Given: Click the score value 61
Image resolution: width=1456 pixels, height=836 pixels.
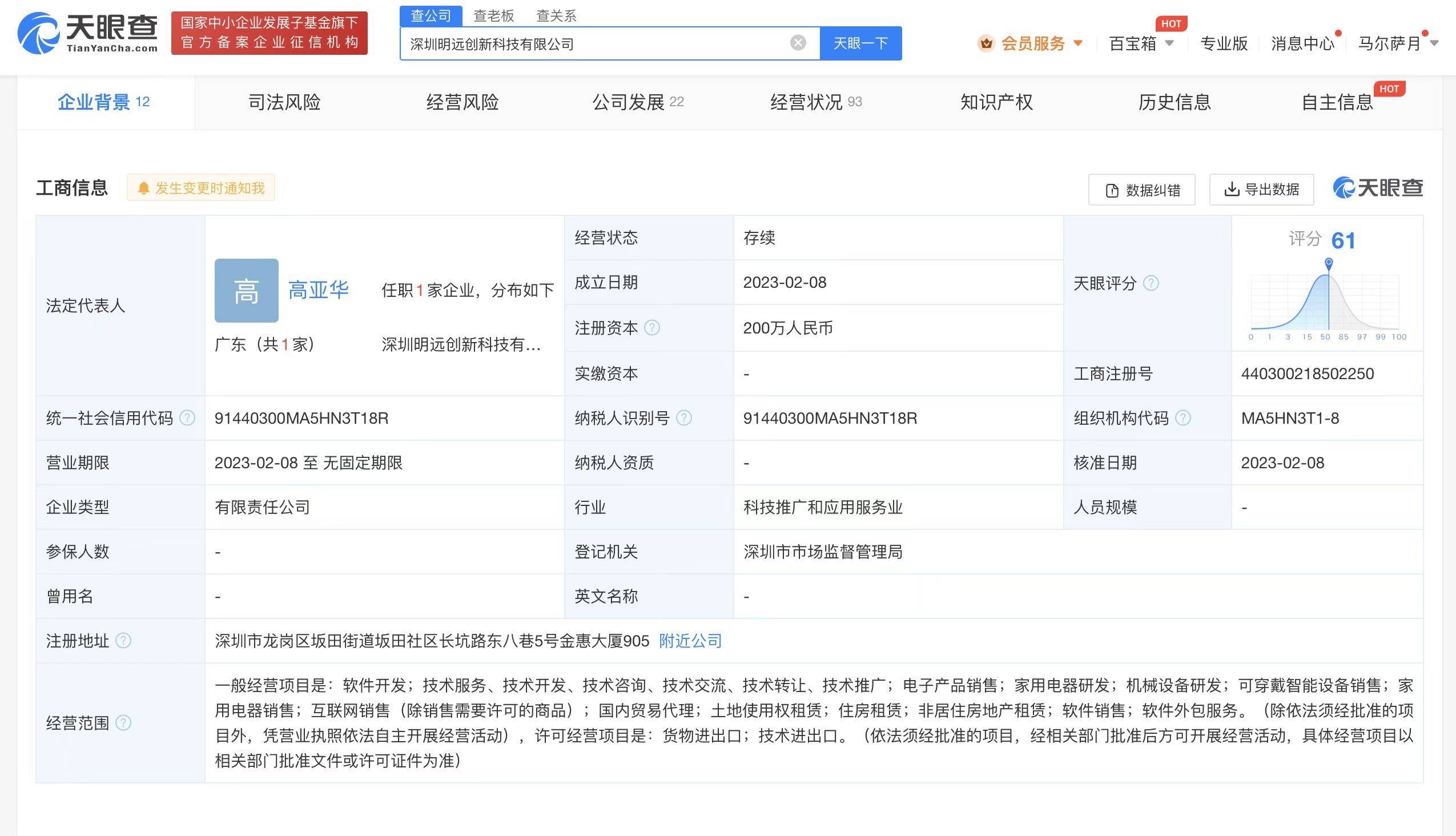Looking at the screenshot, I should coord(1344,240).
